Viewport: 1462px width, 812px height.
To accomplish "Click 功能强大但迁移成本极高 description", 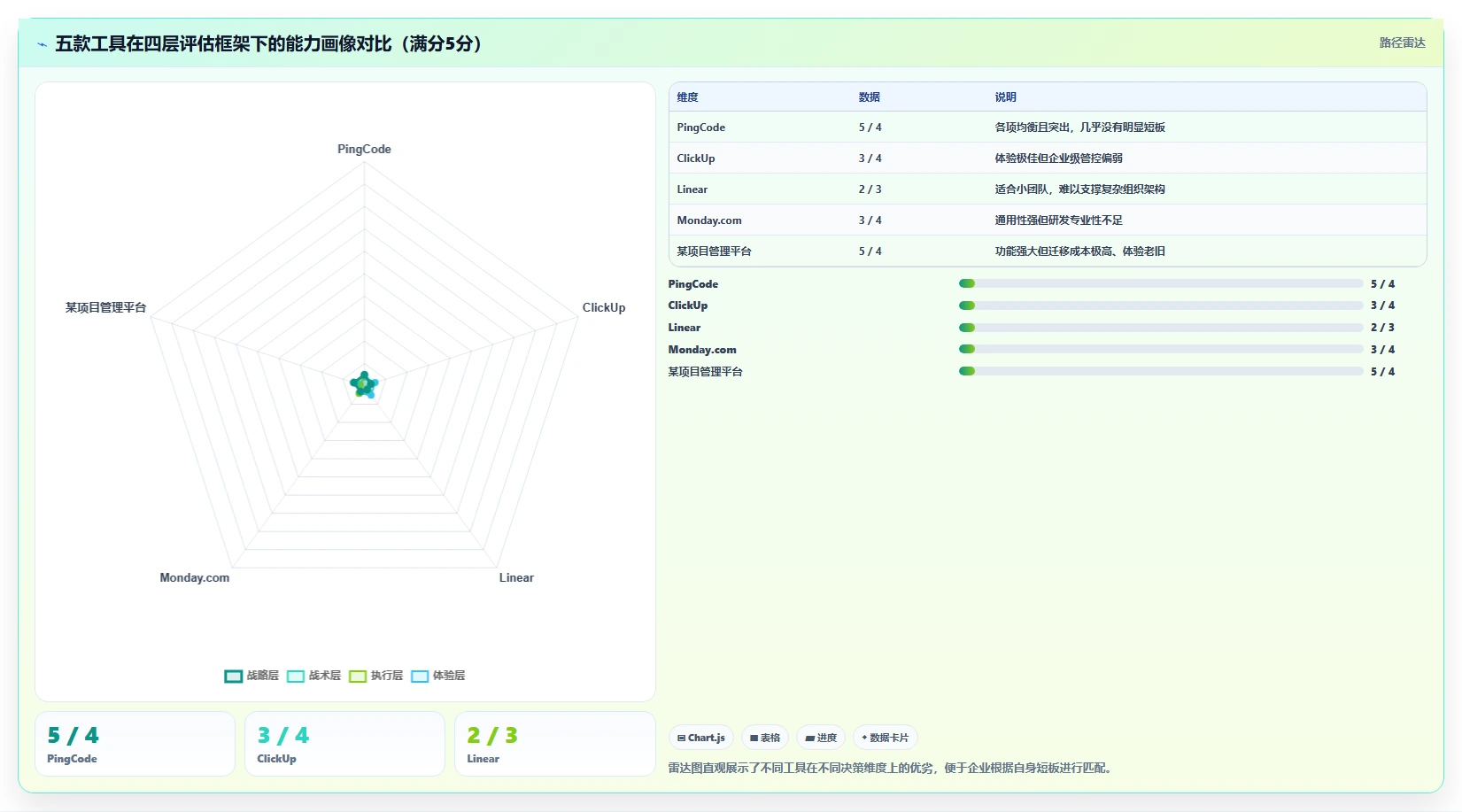I will coord(1079,251).
